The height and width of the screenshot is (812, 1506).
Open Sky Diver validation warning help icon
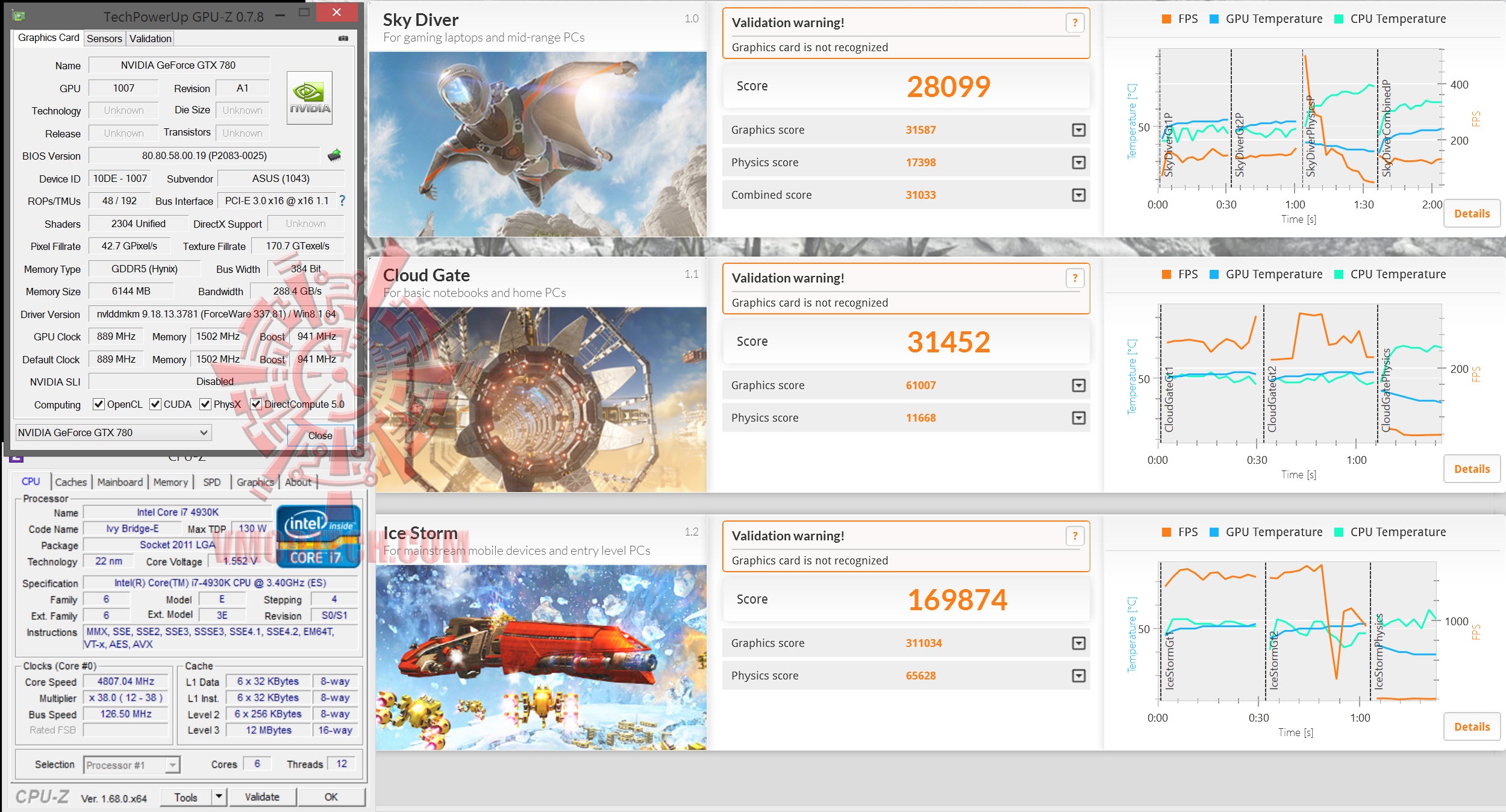pos(1075,23)
